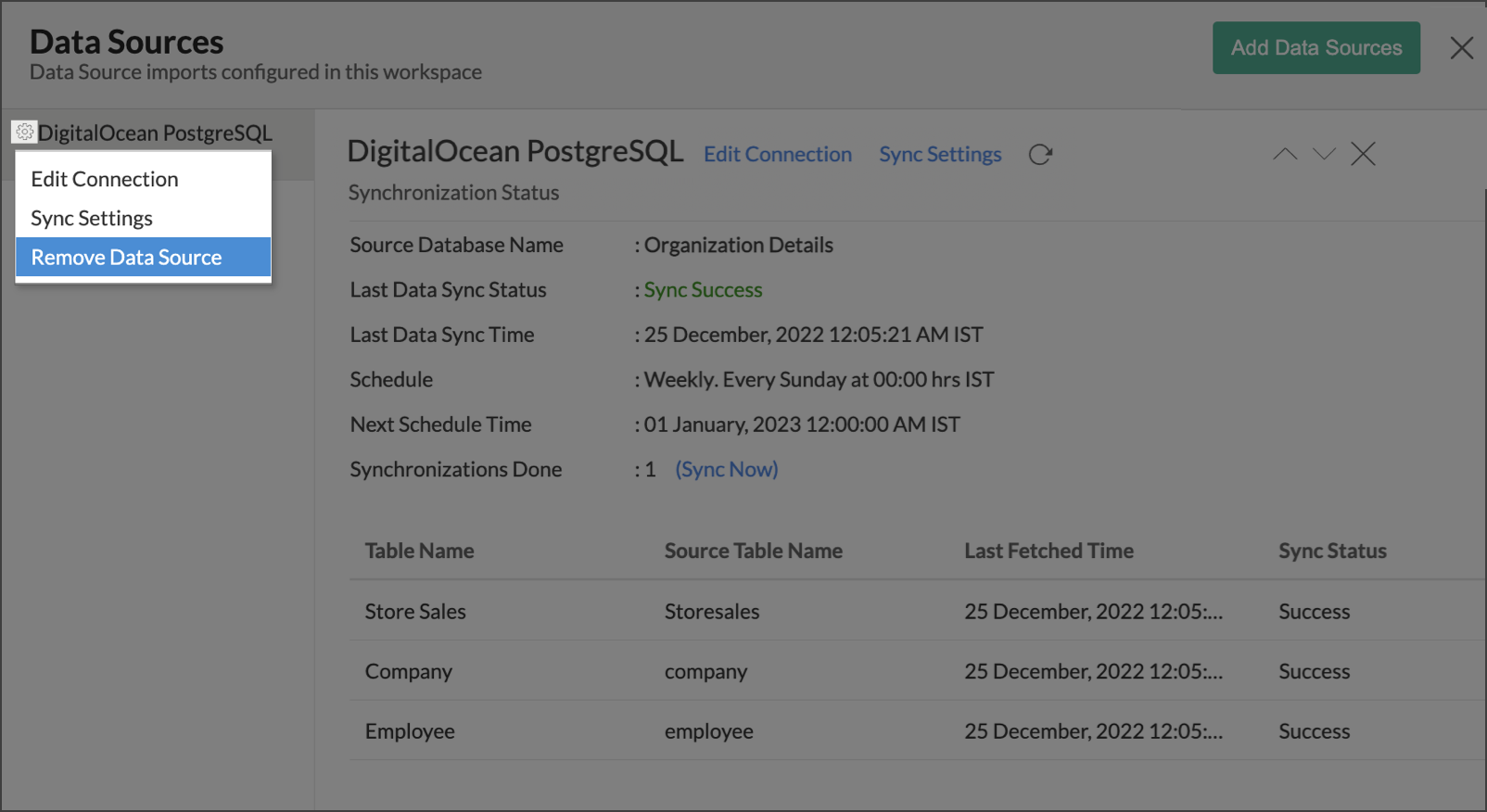
Task: Click the Source Table Name column header
Action: tap(753, 551)
